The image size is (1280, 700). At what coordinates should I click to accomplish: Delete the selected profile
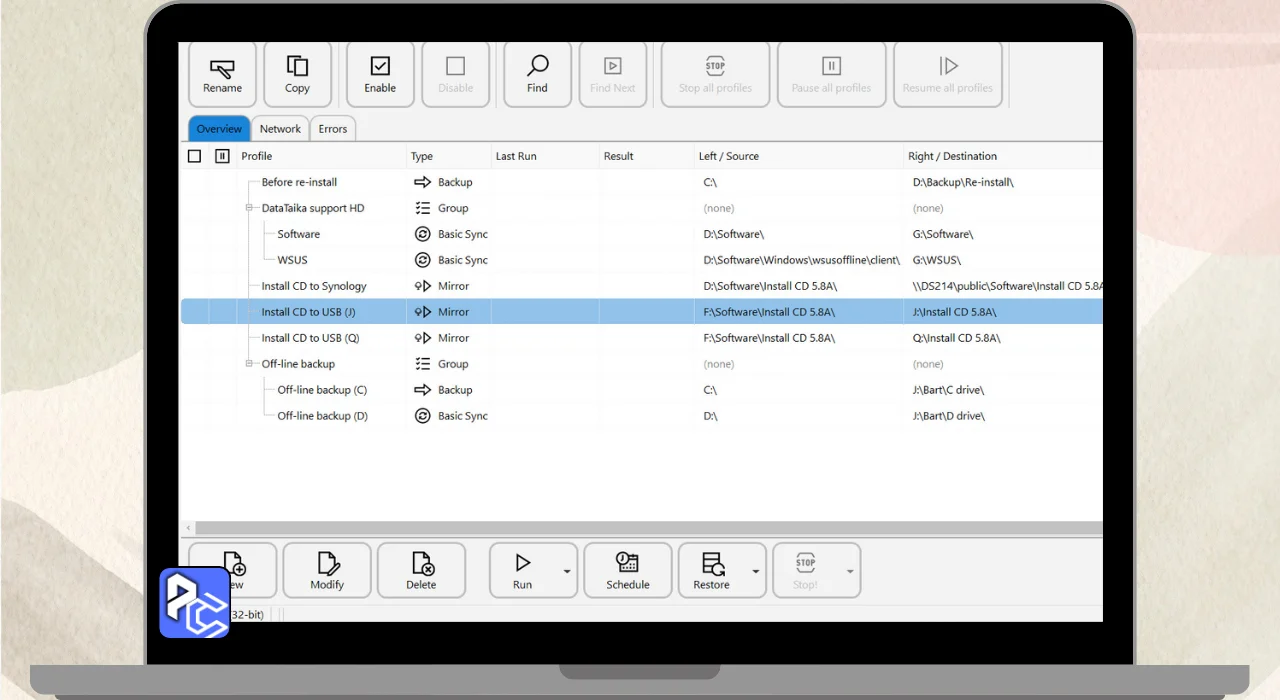(421, 571)
